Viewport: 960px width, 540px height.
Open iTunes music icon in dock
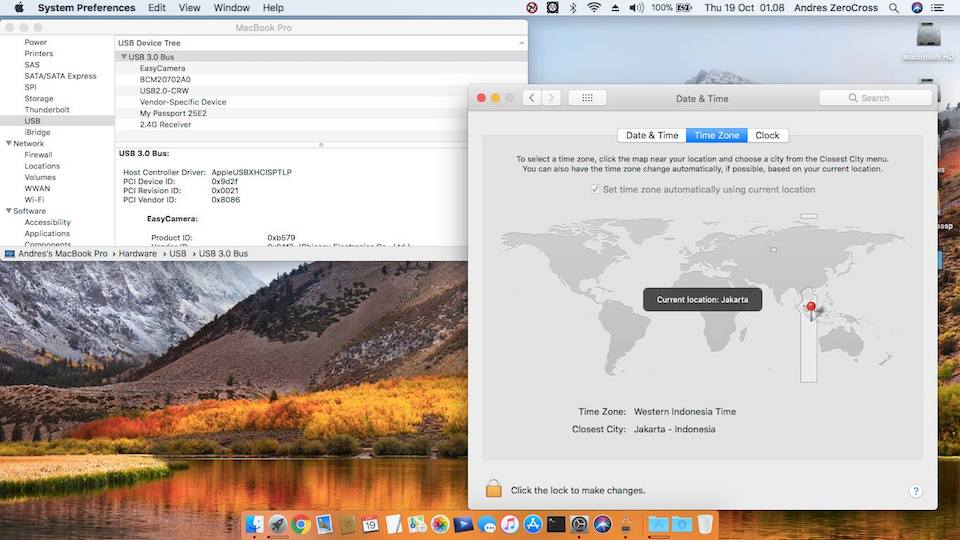[509, 524]
